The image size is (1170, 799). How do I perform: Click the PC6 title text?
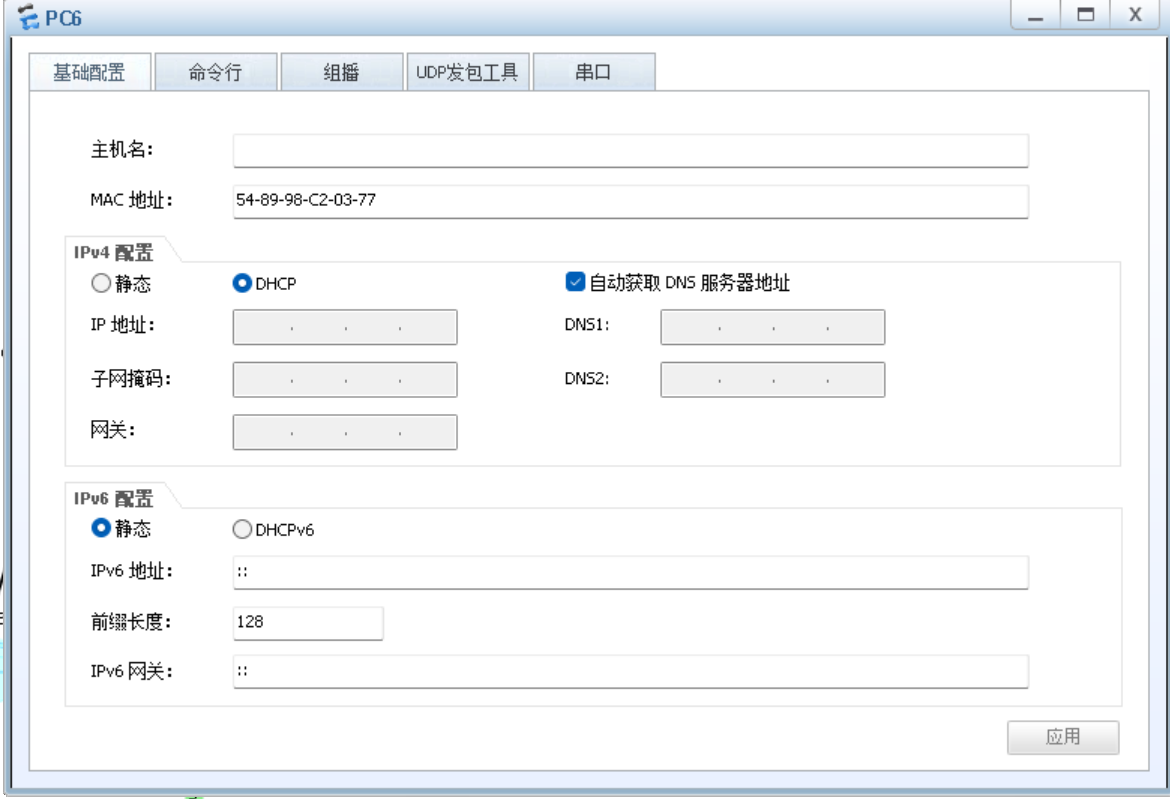point(63,18)
